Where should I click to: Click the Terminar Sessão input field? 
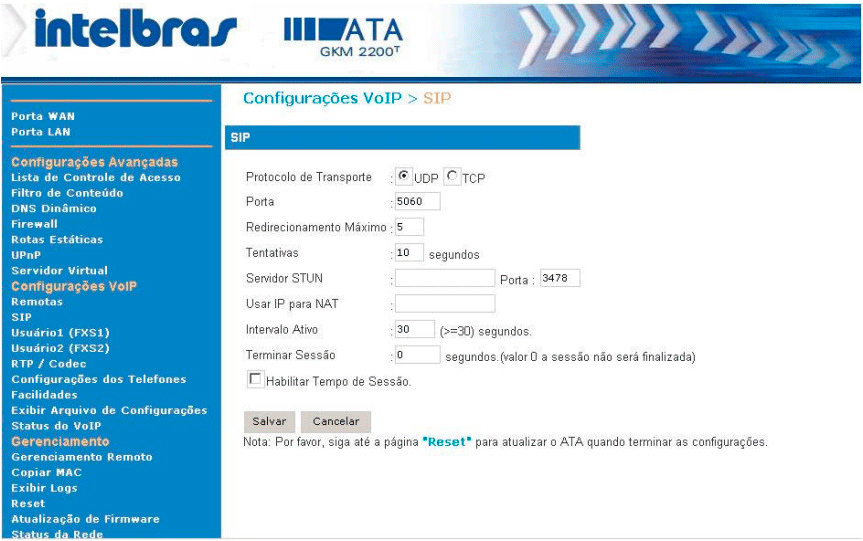pyautogui.click(x=418, y=354)
